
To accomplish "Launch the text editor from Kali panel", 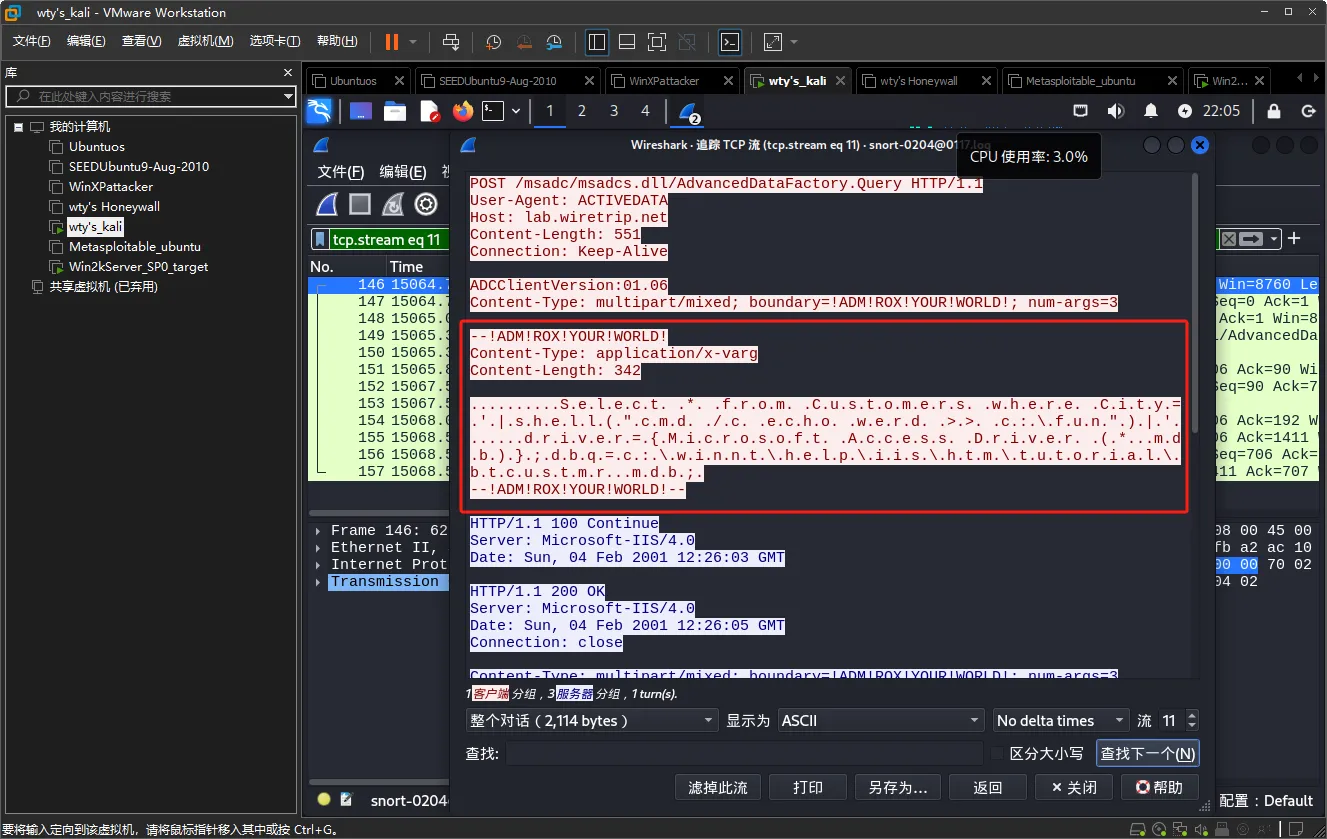I will pyautogui.click(x=429, y=111).
